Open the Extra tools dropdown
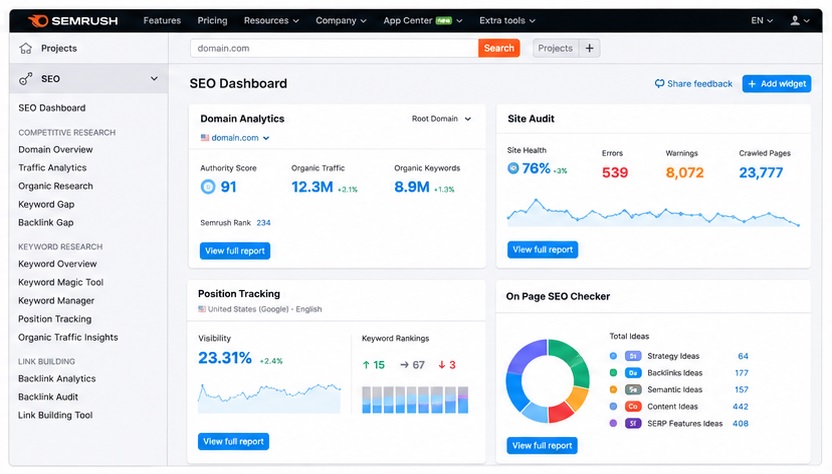This screenshot has width=832, height=474. 507,21
